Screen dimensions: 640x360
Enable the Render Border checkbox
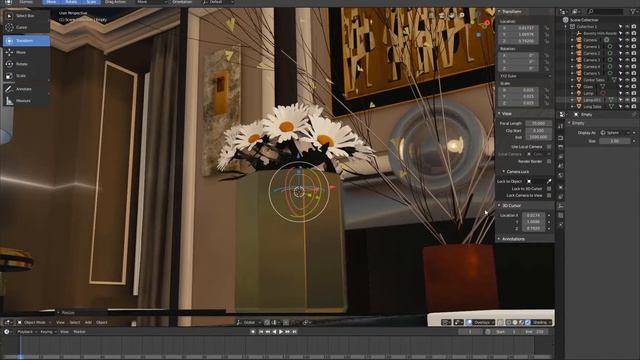pos(549,162)
